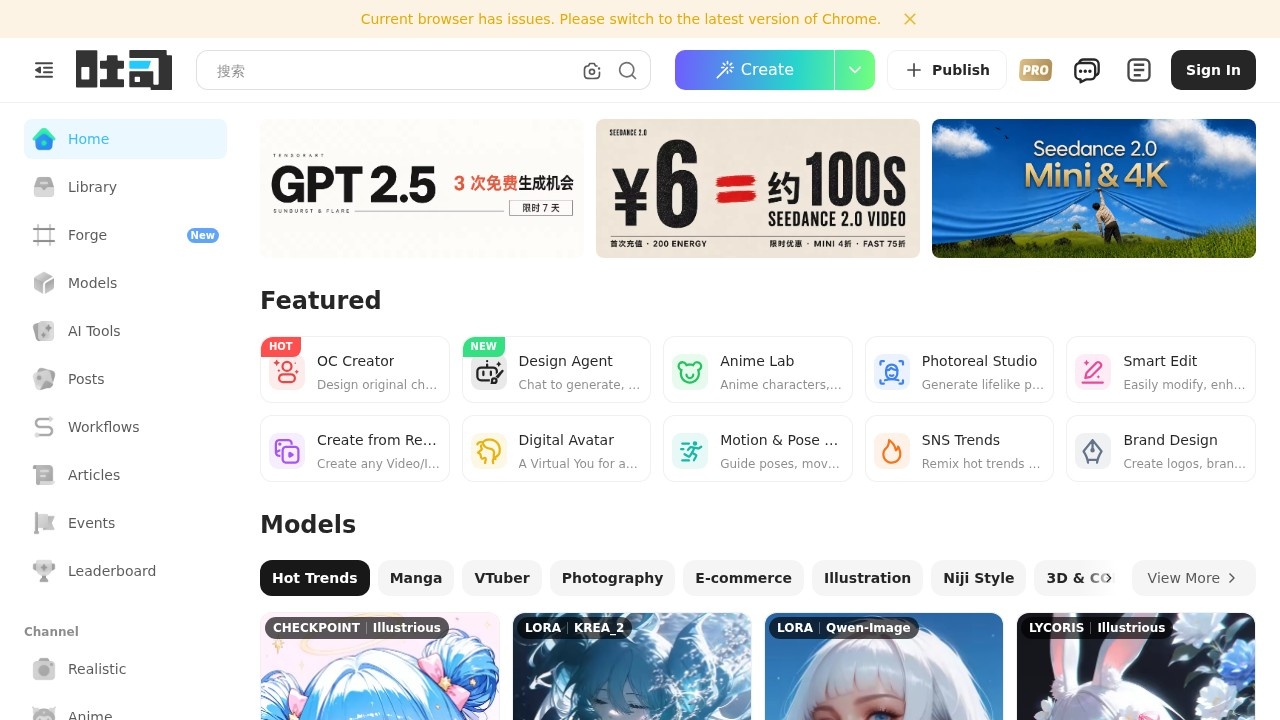Launch Smart Edit tool
The height and width of the screenshot is (720, 1280).
[x=1161, y=370]
